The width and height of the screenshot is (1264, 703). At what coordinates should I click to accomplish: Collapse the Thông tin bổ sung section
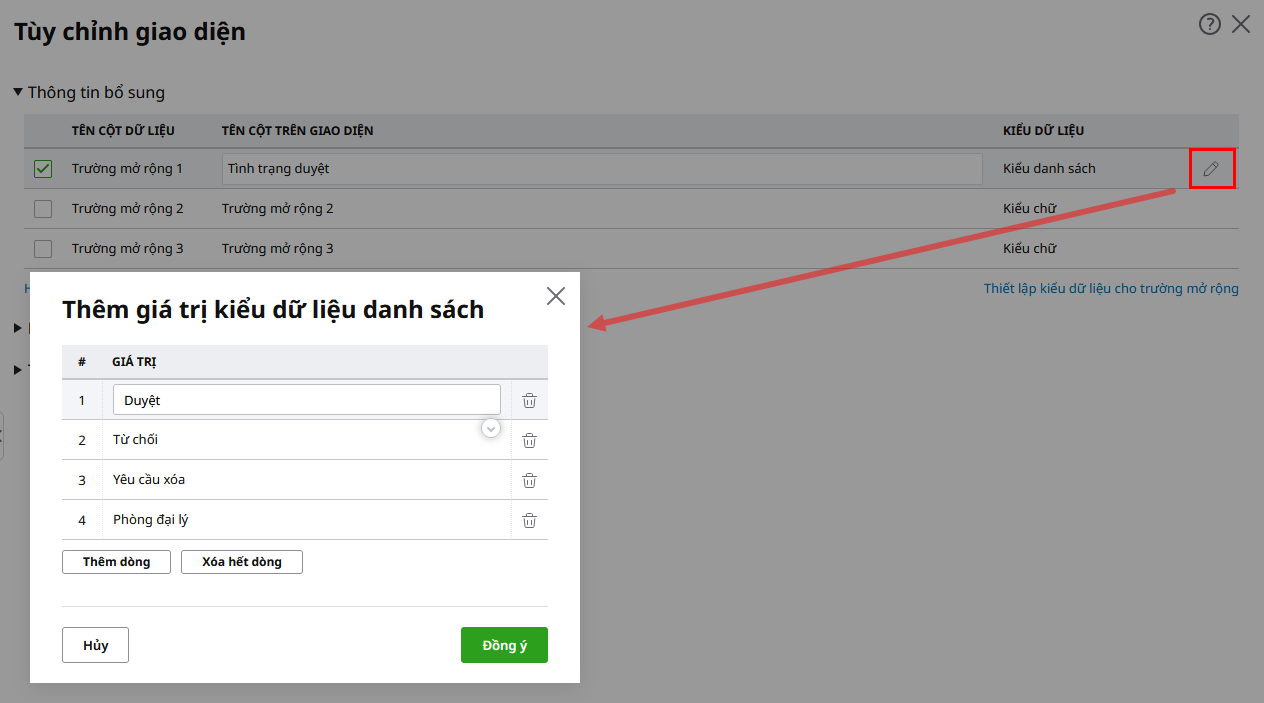(x=18, y=92)
